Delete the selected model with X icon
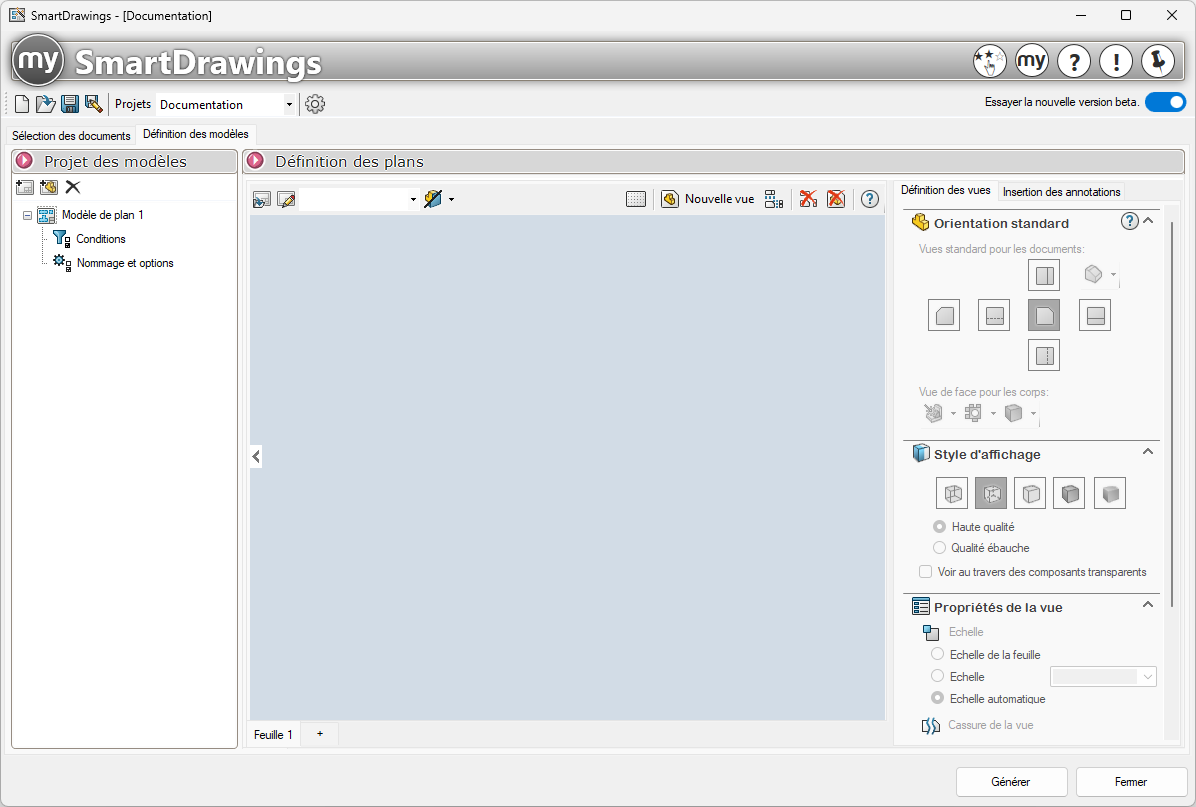This screenshot has width=1196, height=807. (73, 187)
